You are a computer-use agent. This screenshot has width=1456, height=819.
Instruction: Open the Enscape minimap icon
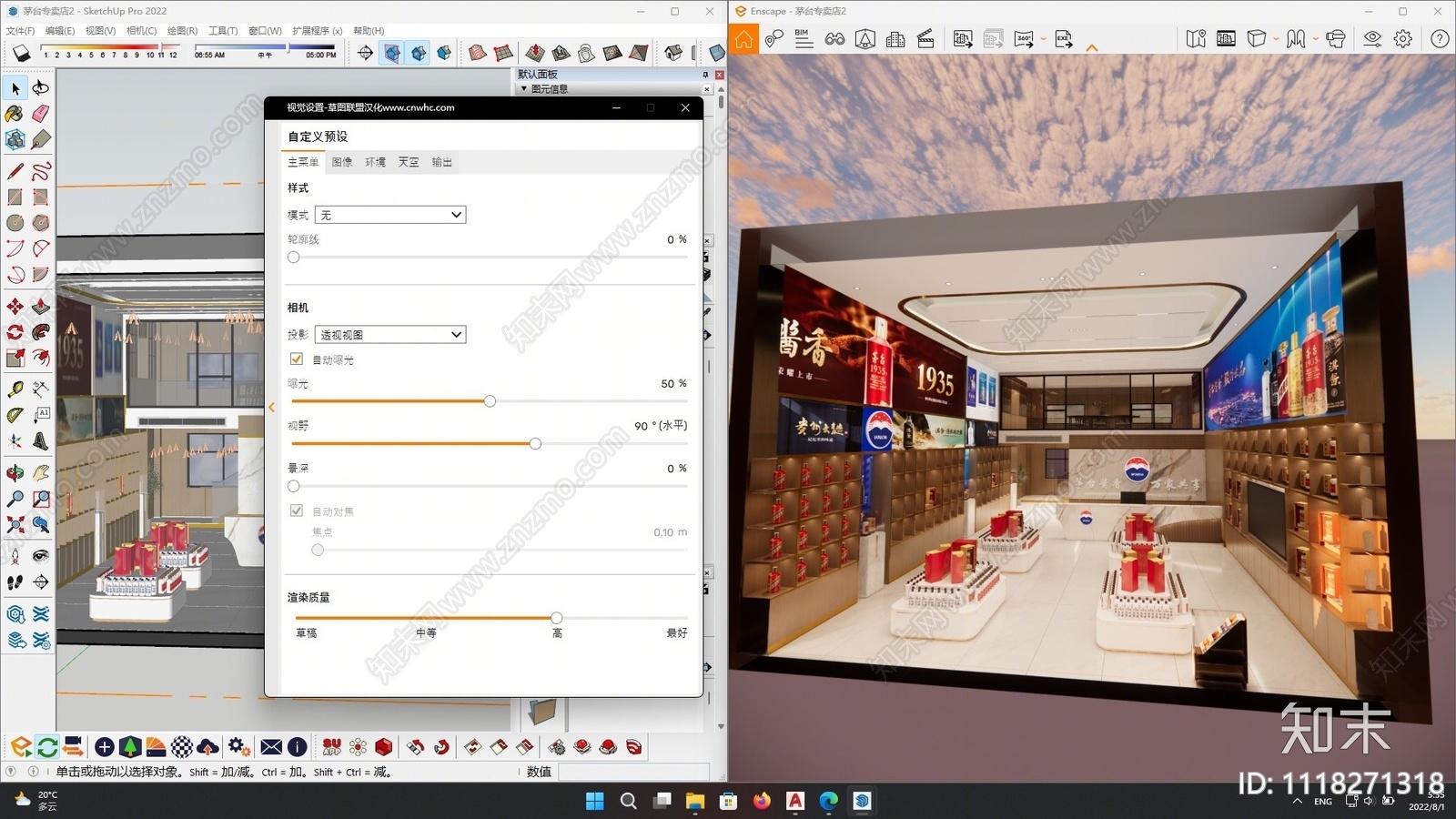coord(1196,39)
